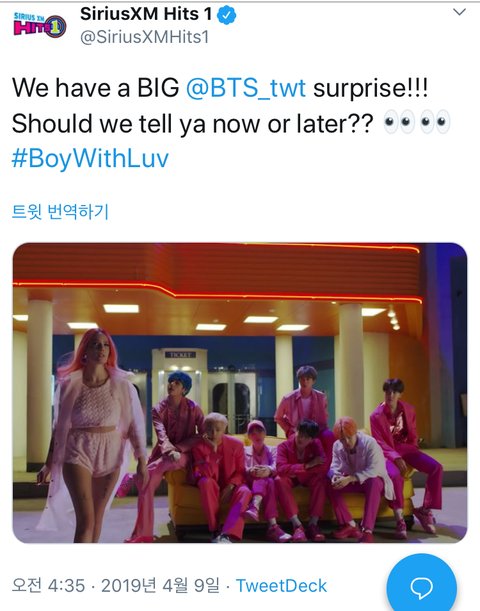The image size is (480, 611).
Task: Click the TICKET booth sign in the photo
Action: [x=180, y=355]
